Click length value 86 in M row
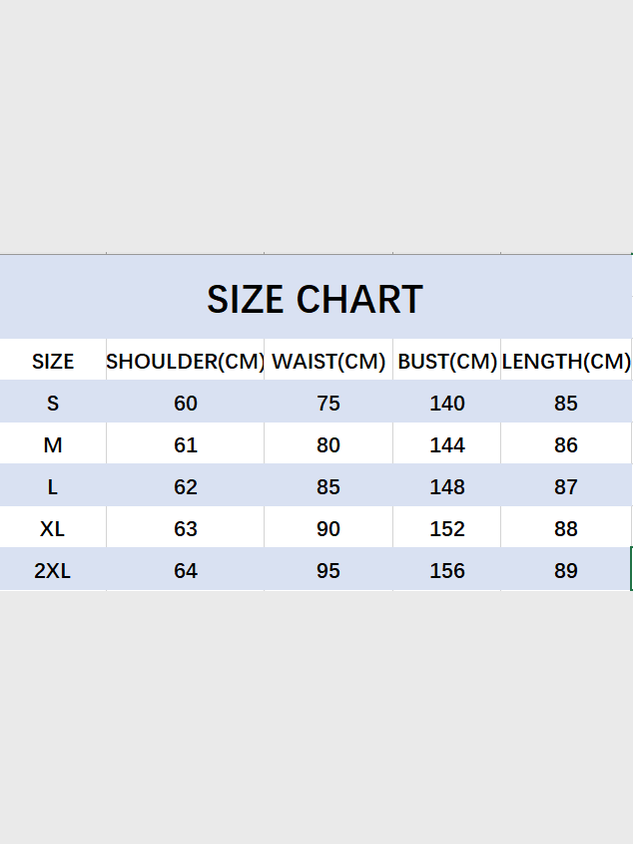This screenshot has width=633, height=844. click(x=566, y=445)
